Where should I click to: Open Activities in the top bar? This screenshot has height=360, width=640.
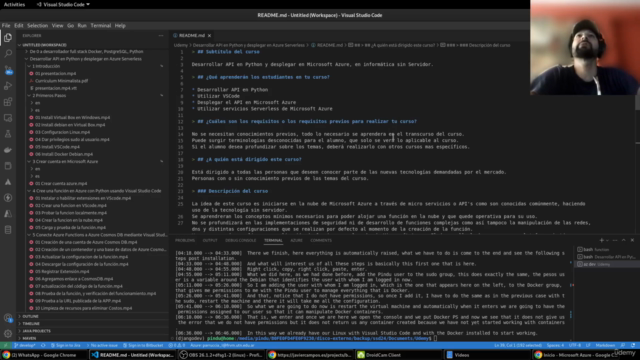(14, 4)
